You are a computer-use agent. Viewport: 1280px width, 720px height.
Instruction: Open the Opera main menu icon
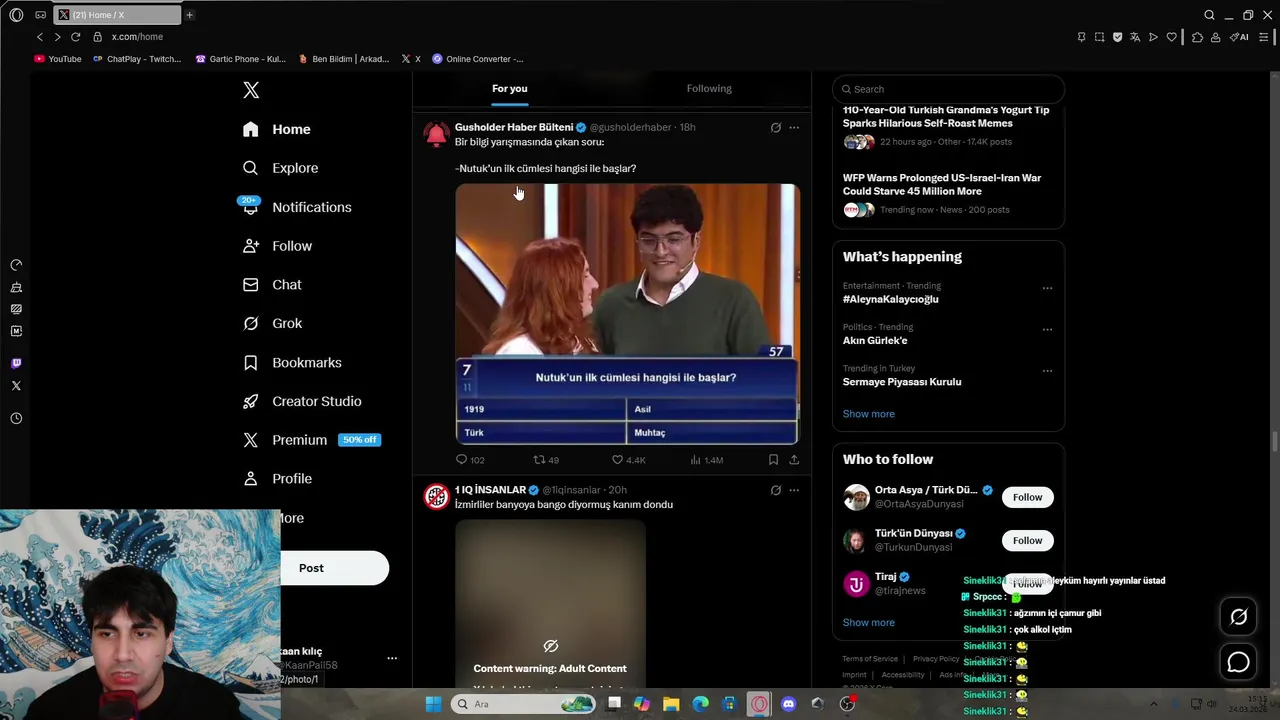pos(16,15)
